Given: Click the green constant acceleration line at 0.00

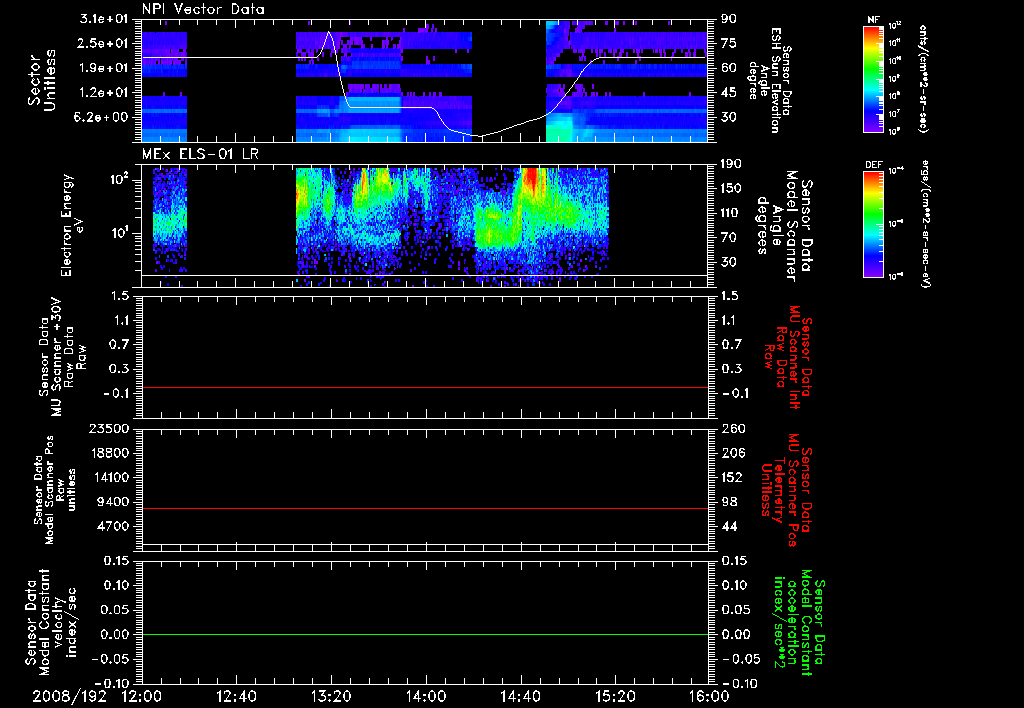Looking at the screenshot, I should [x=425, y=634].
